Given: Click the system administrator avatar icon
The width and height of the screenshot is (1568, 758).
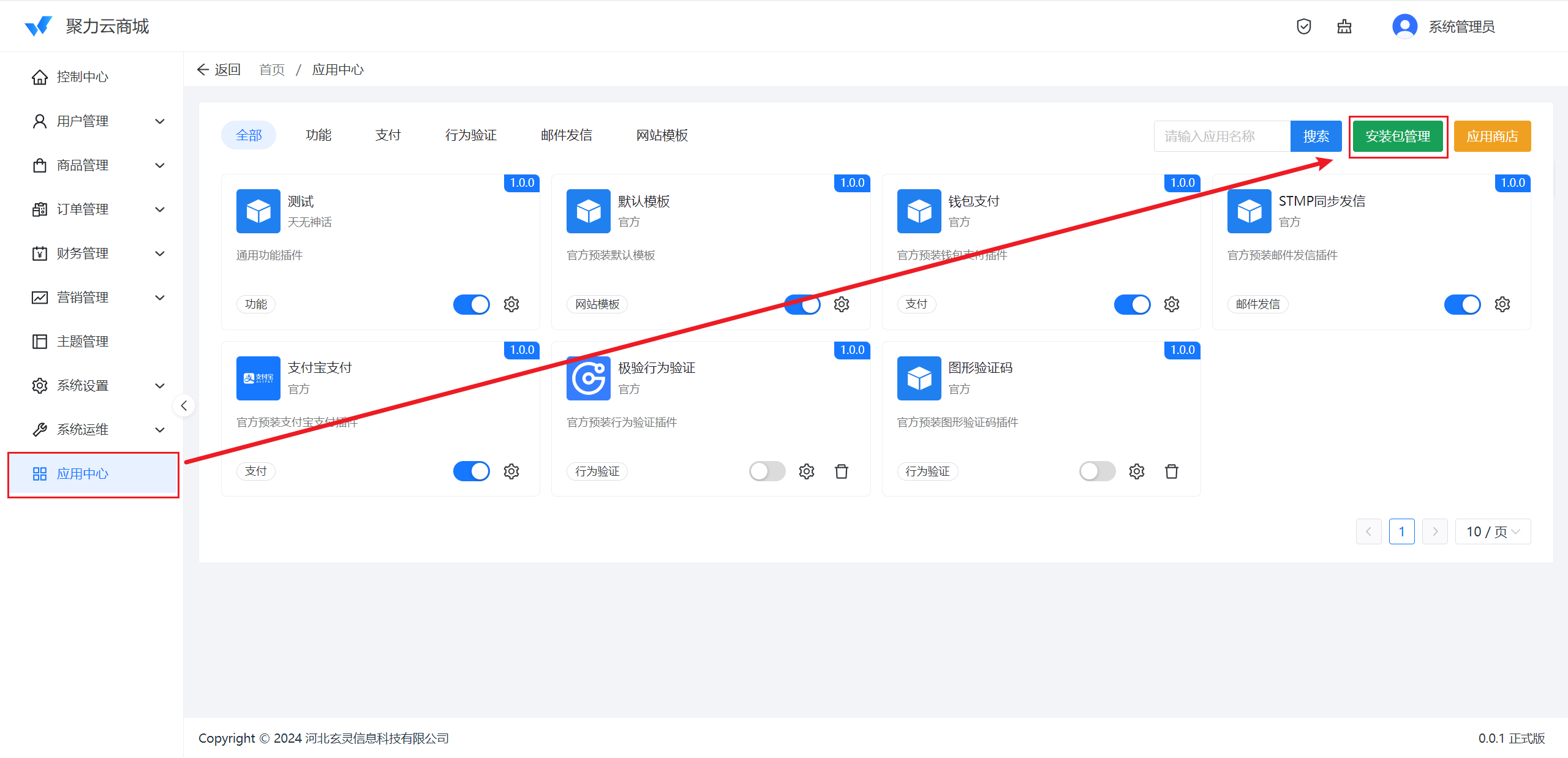Looking at the screenshot, I should (x=1404, y=26).
